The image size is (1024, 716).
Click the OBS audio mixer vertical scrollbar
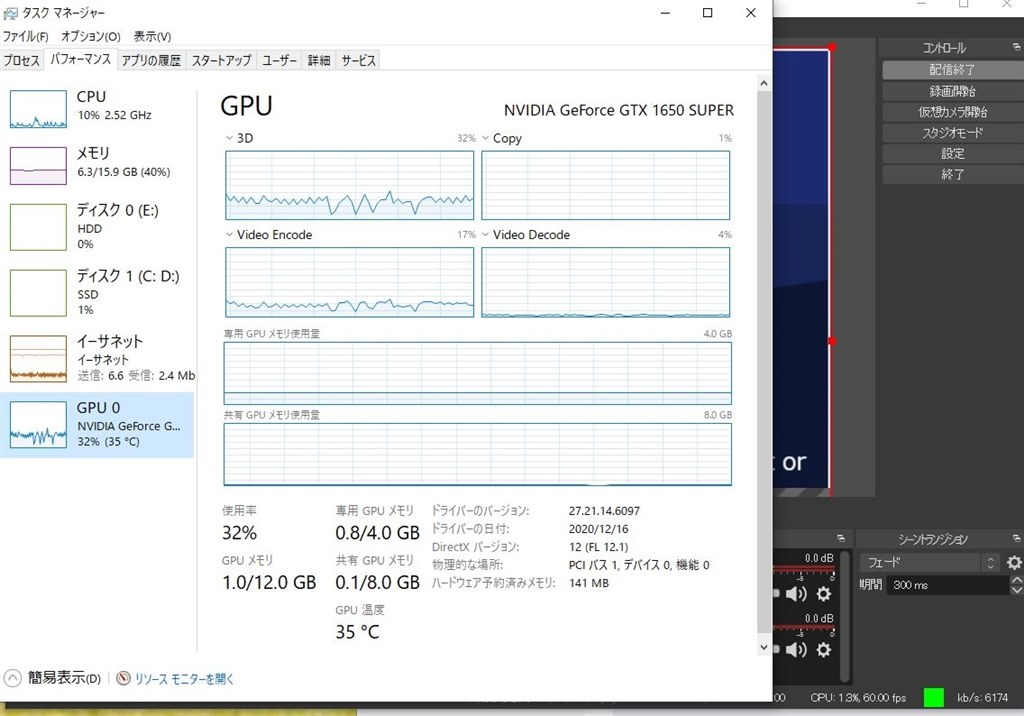pos(846,617)
